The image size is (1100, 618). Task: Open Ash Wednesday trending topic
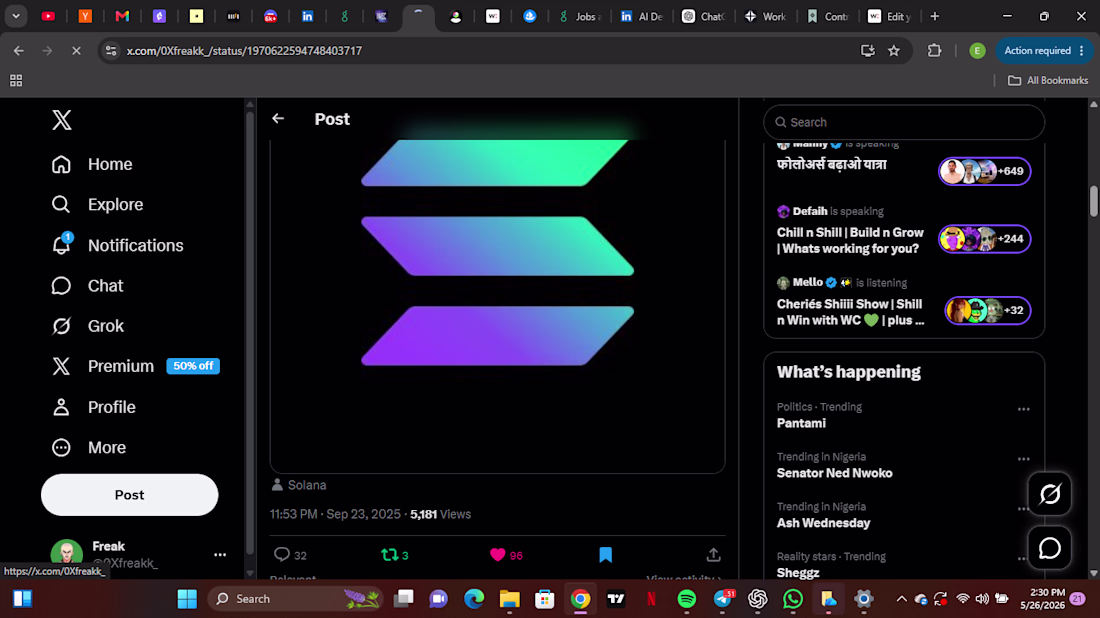tap(823, 523)
